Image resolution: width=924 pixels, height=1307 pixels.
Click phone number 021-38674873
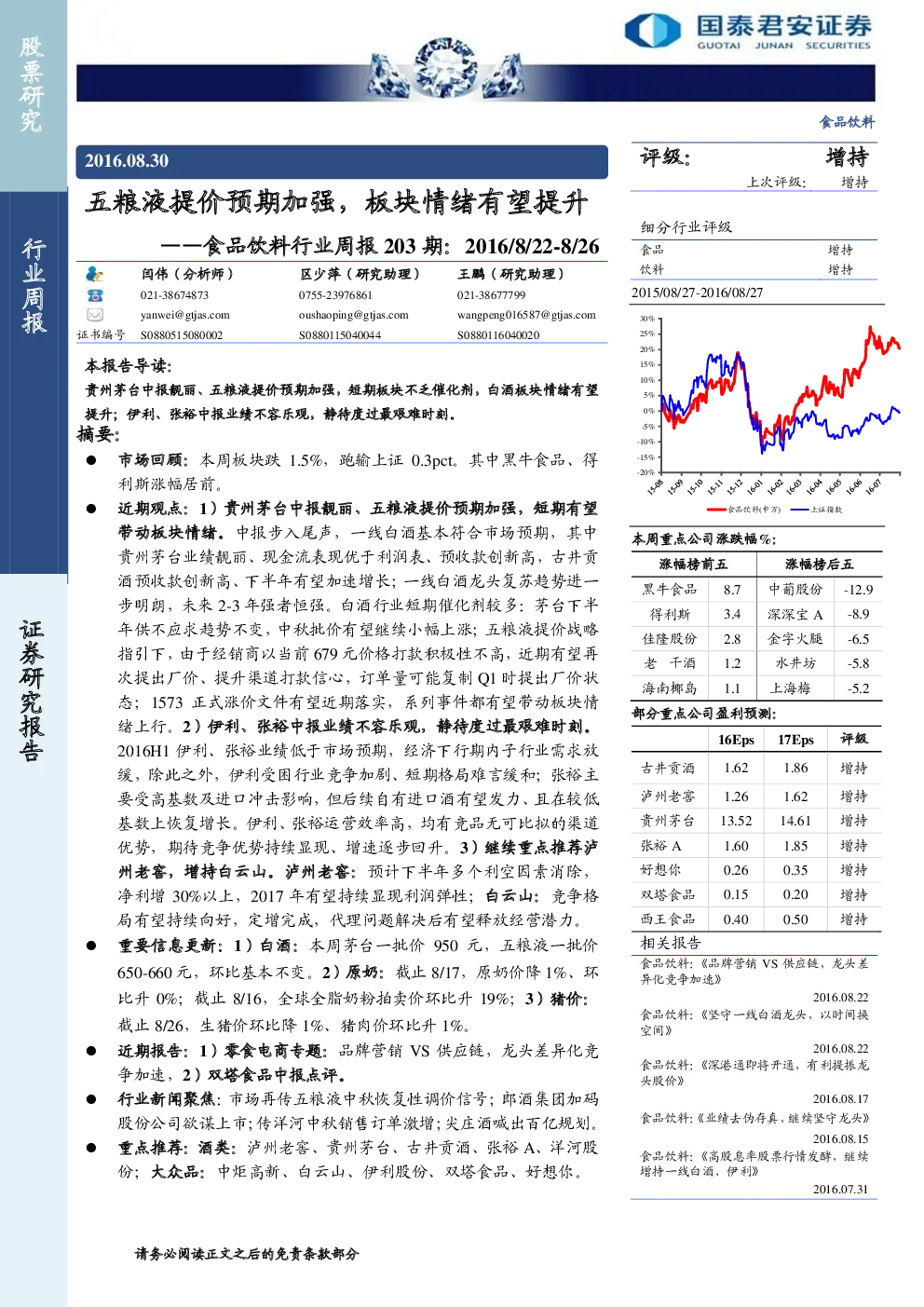point(174,294)
